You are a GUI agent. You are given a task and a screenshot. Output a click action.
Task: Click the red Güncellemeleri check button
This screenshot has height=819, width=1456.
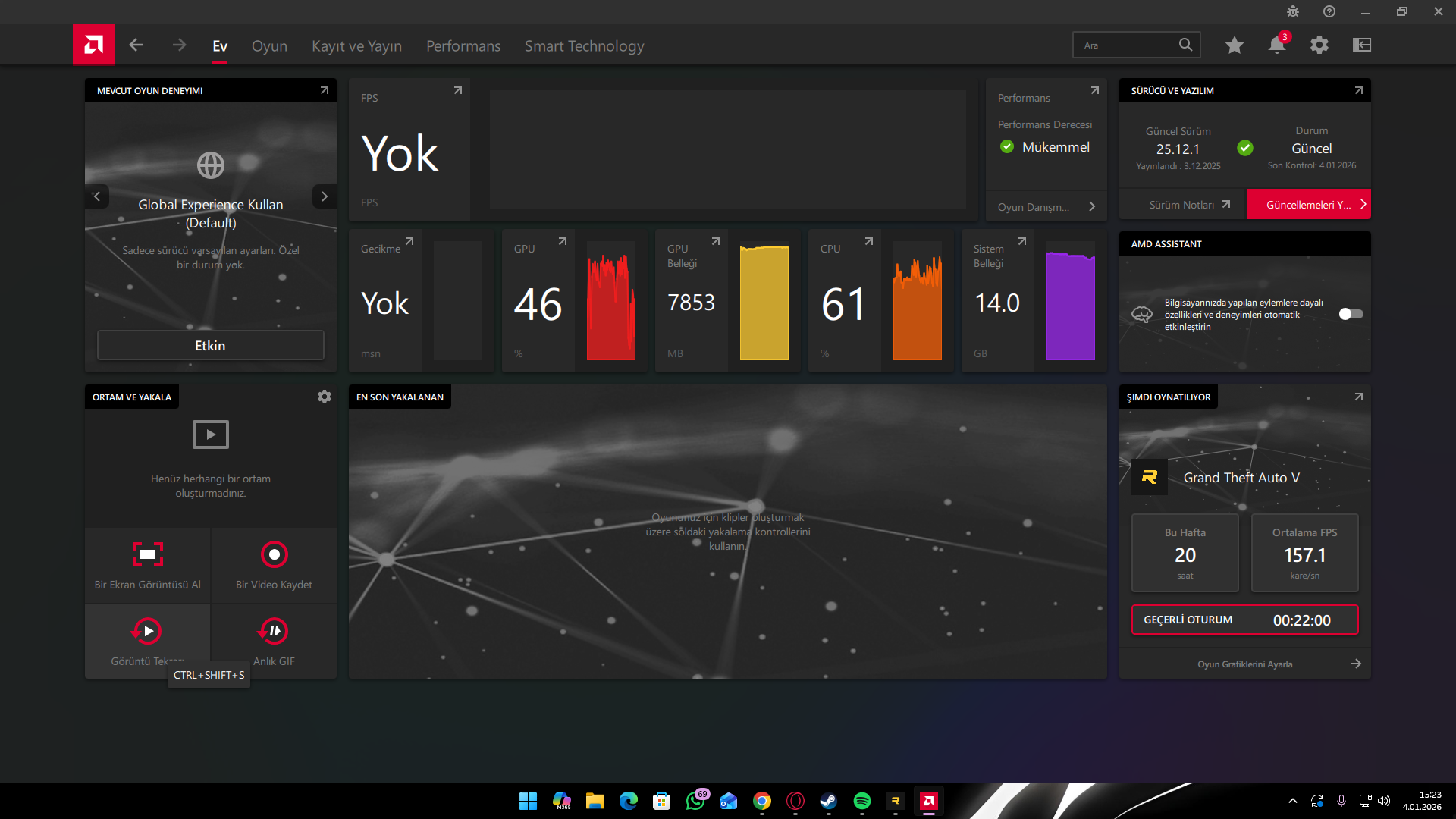1309,205
